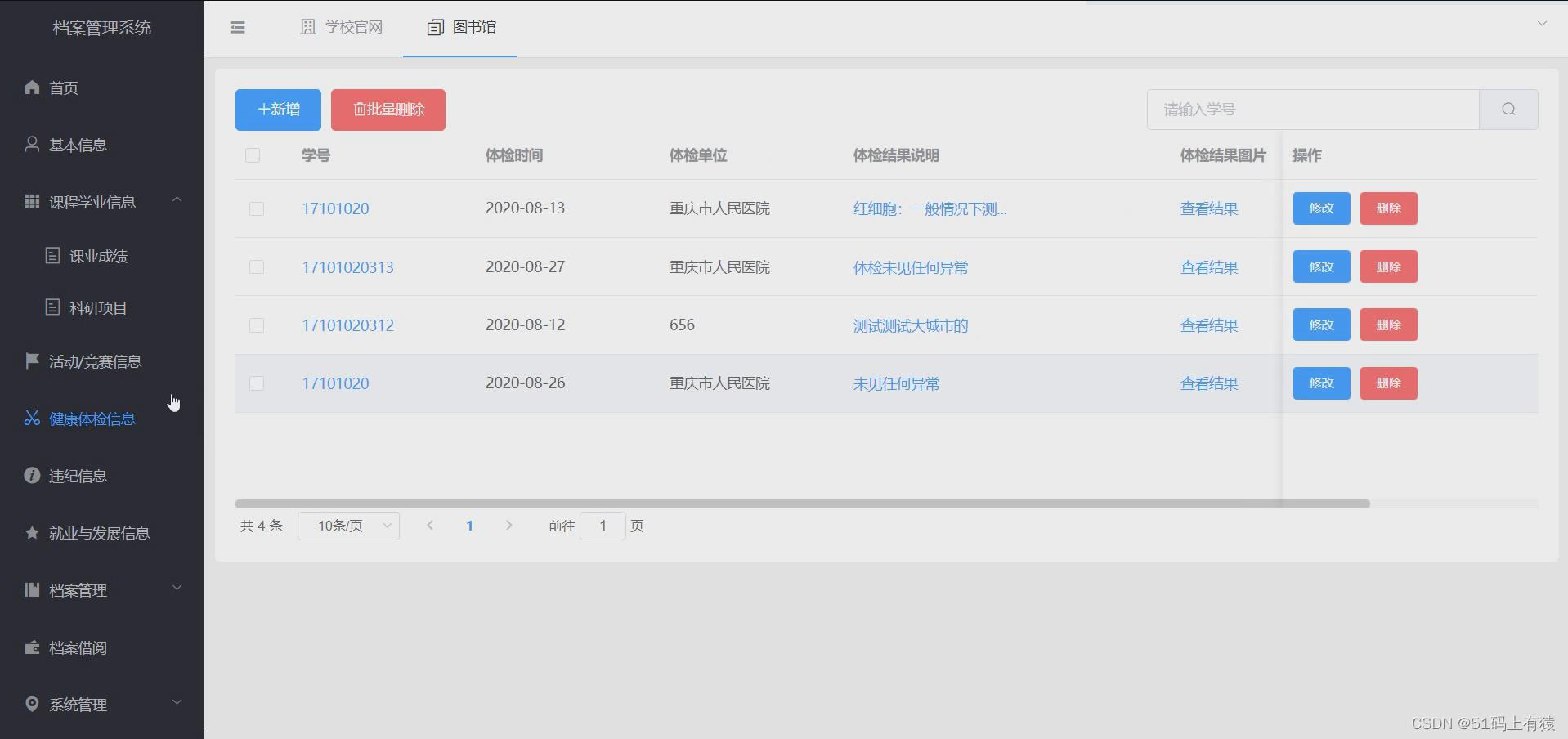This screenshot has height=739, width=1568.
Task: Open 基本信息 menu item
Action: (101, 145)
